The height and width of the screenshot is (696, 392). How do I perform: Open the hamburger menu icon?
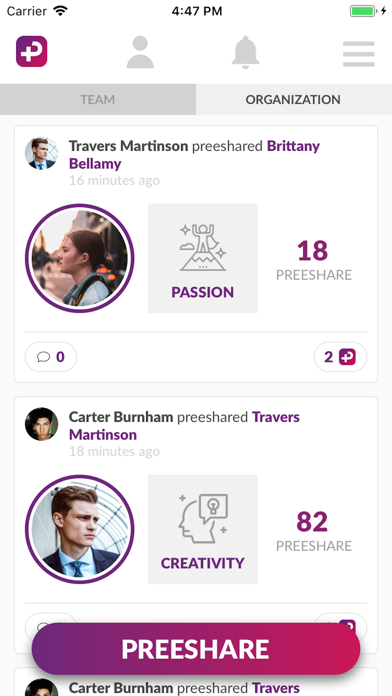(359, 54)
